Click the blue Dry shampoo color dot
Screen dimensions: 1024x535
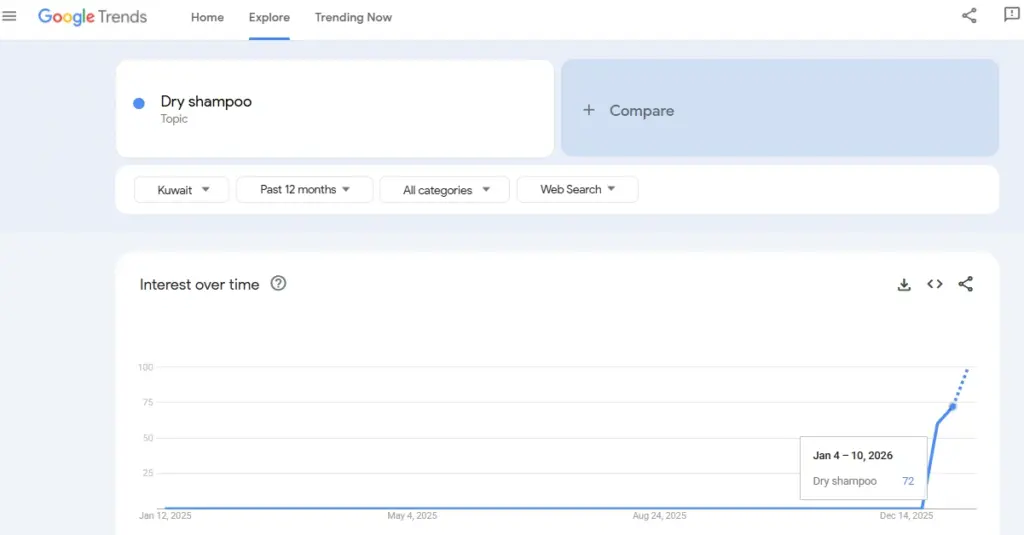point(139,103)
